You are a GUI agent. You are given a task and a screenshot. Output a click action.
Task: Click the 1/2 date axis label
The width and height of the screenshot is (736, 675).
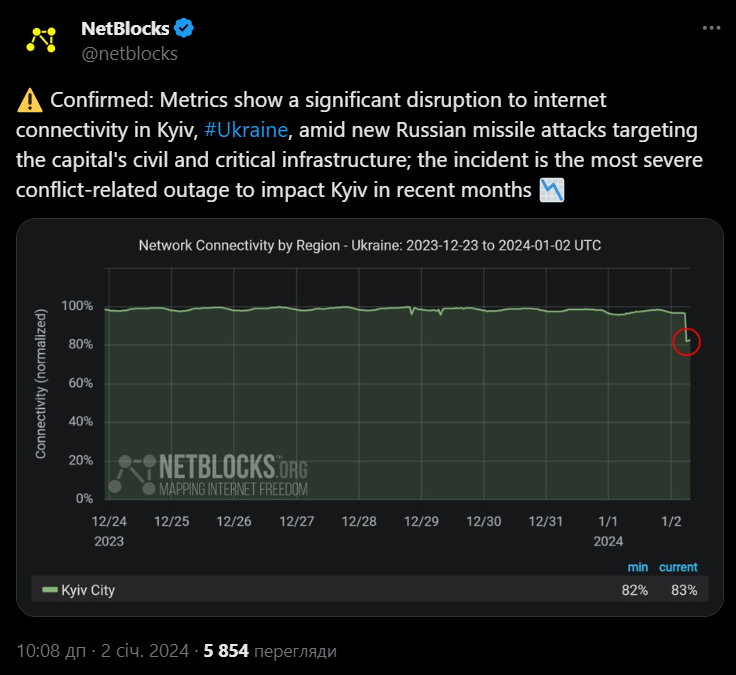pyautogui.click(x=671, y=522)
